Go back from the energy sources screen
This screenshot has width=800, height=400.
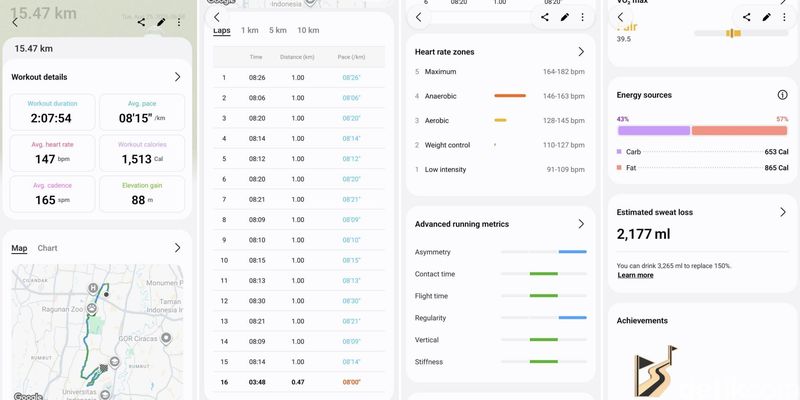[620, 17]
